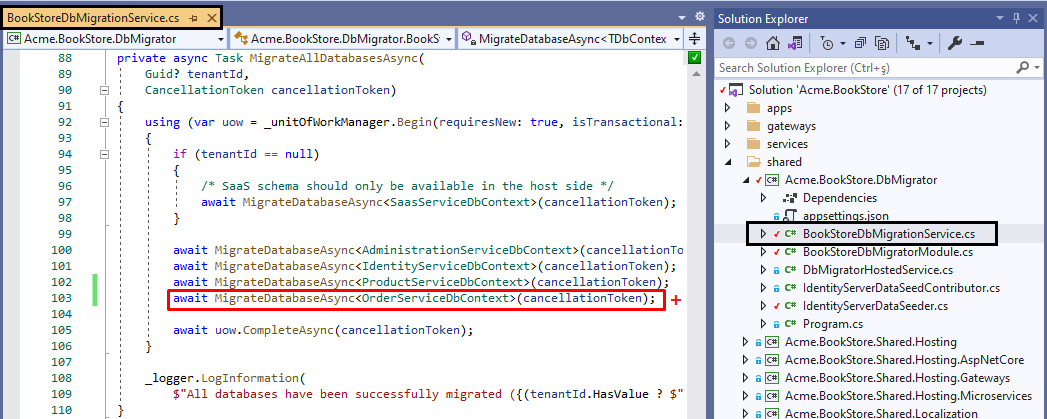Viewport: 1047px width, 419px height.
Task: Expand the services folder
Action: click(x=727, y=144)
